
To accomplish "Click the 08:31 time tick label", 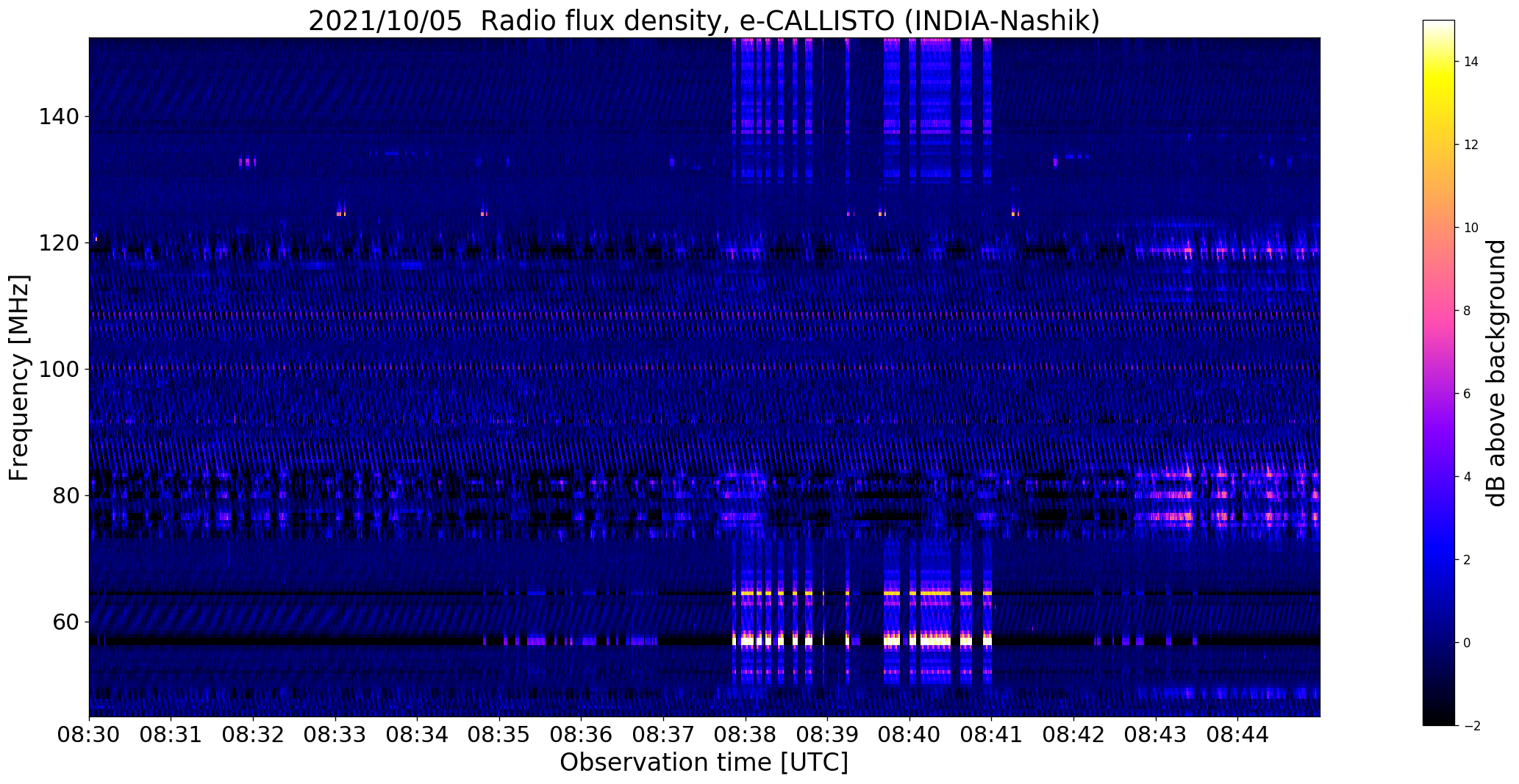I will tap(171, 735).
